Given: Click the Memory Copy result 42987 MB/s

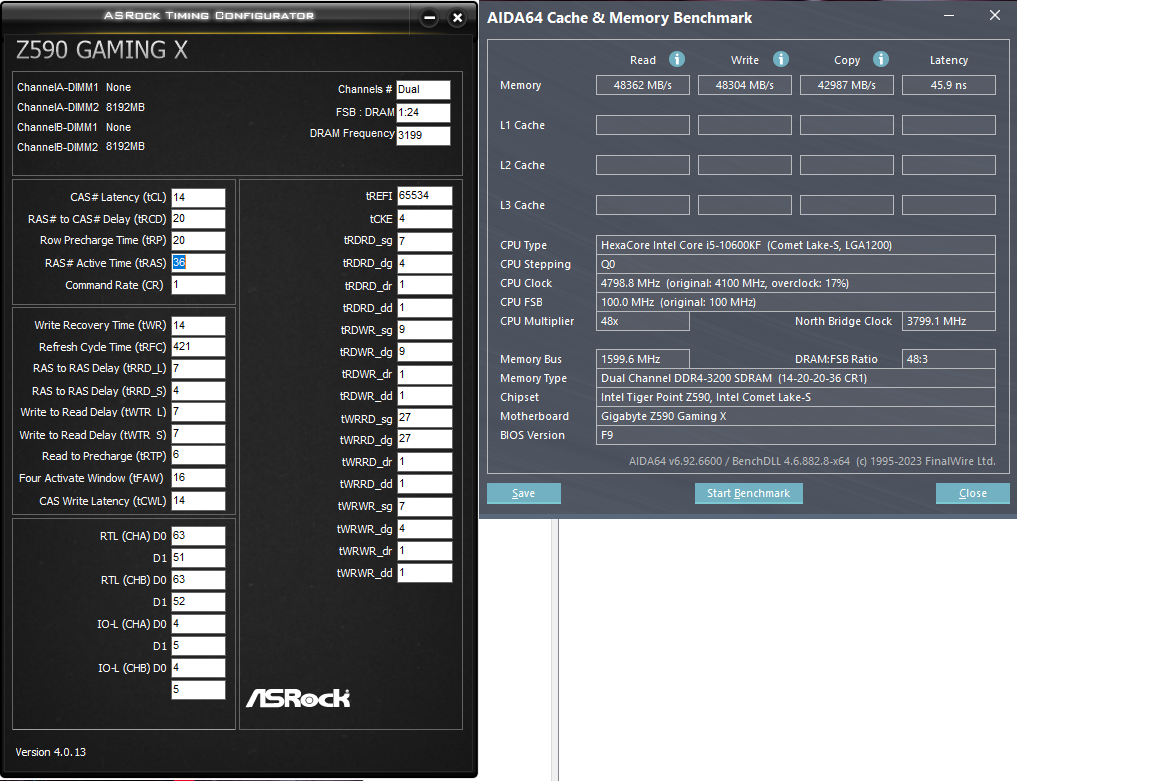Looking at the screenshot, I should coord(846,85).
